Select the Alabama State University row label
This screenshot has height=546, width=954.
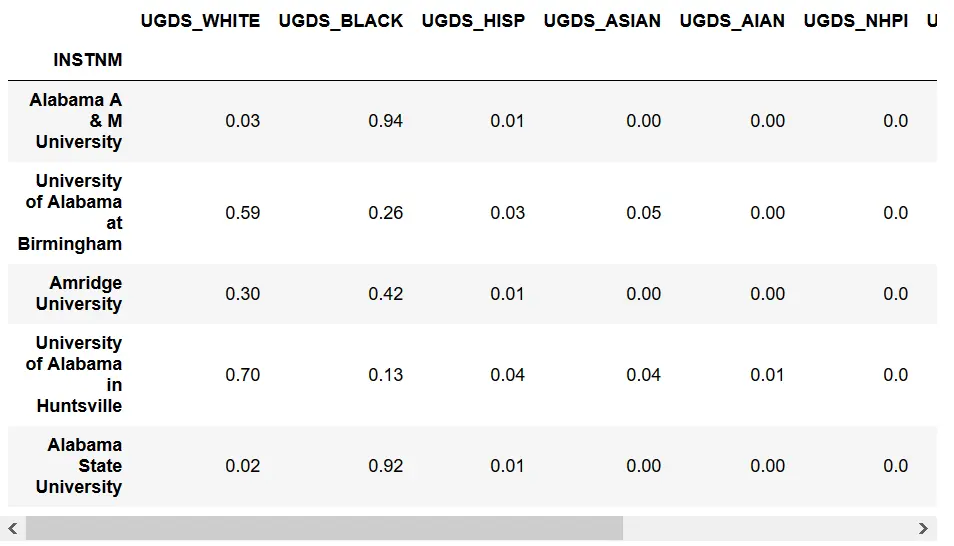82,465
